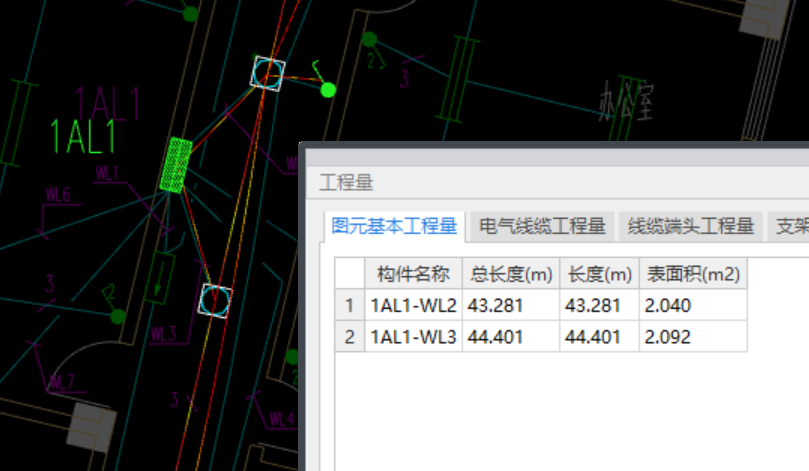
Task: Click the 2.092 surface area cell
Action: click(693, 337)
